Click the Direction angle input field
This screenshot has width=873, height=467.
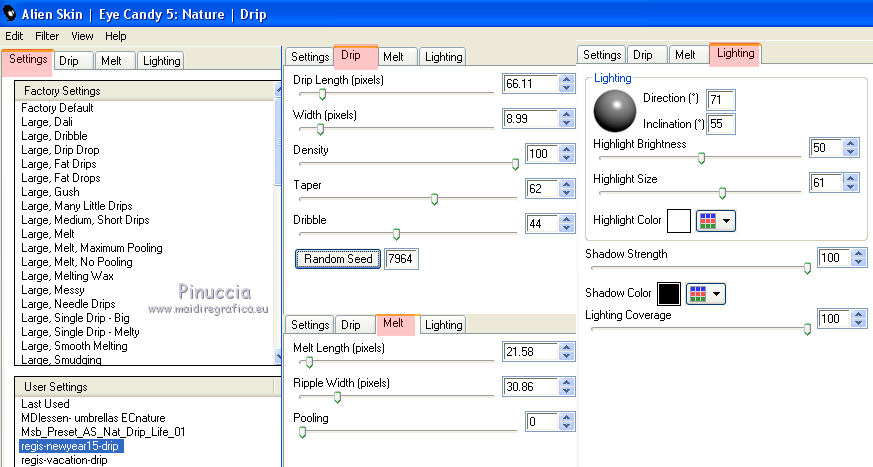click(720, 100)
